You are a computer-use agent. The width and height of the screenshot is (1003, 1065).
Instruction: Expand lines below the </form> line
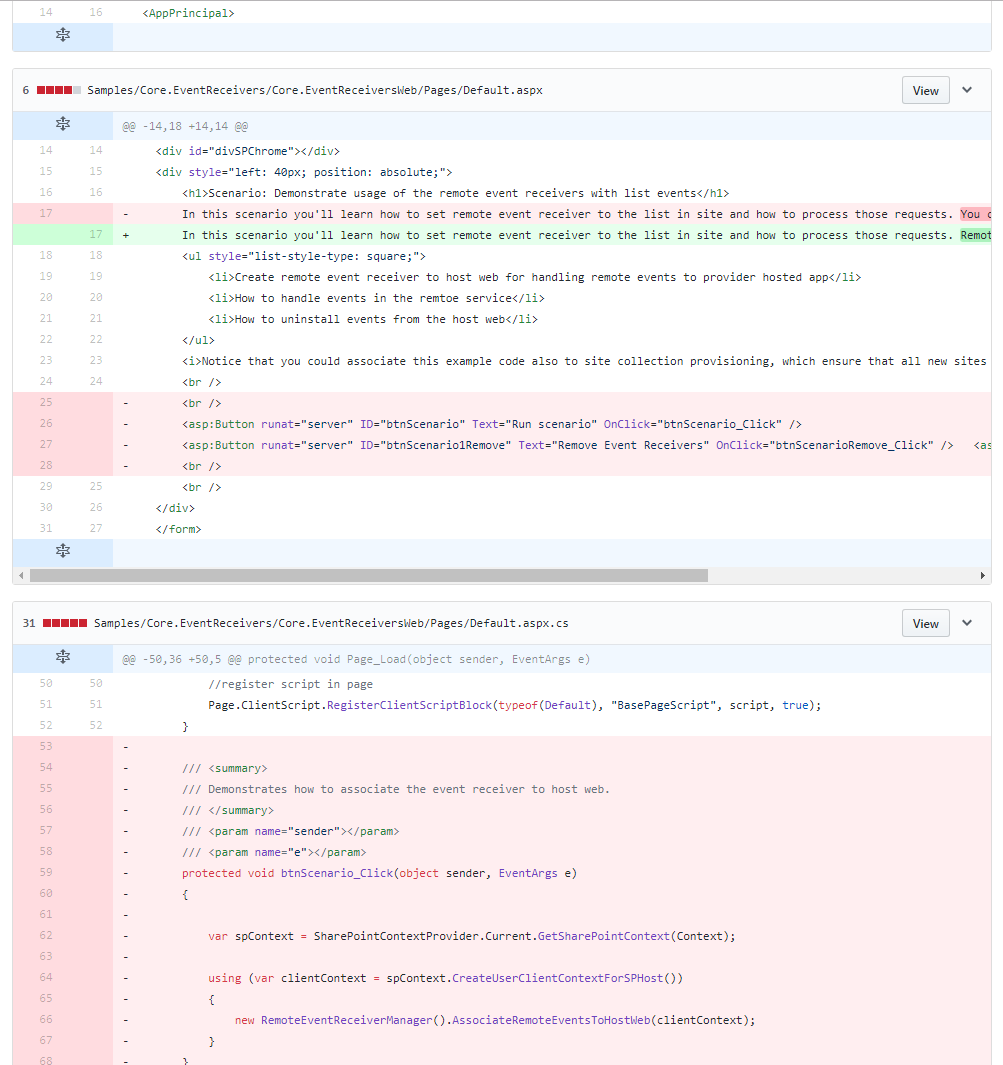(62, 551)
